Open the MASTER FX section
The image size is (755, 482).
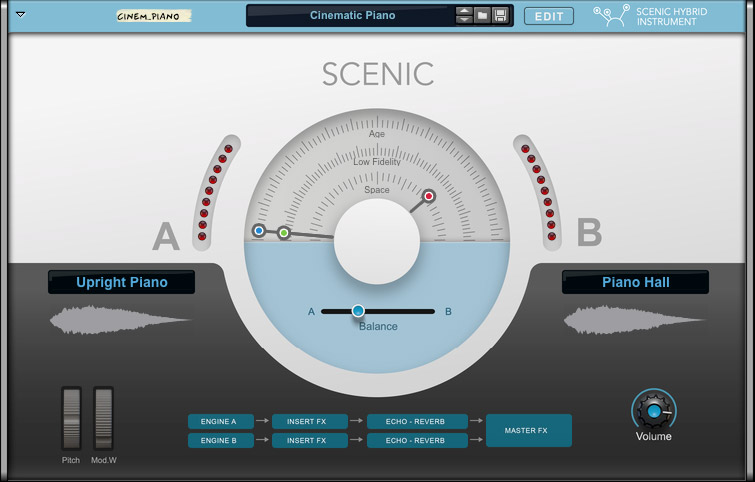pyautogui.click(x=529, y=430)
